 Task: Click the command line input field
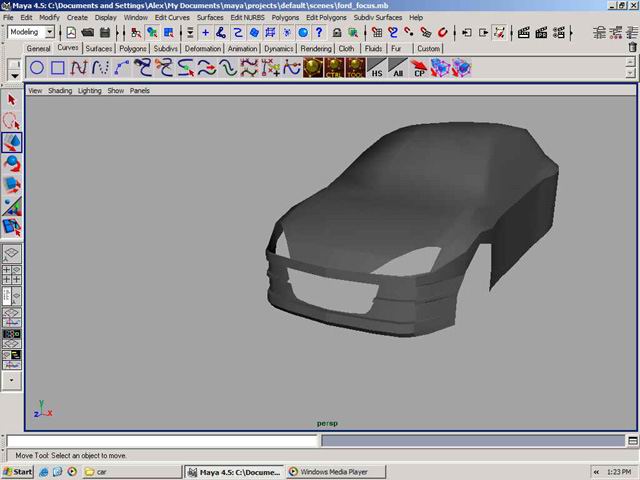(162, 440)
